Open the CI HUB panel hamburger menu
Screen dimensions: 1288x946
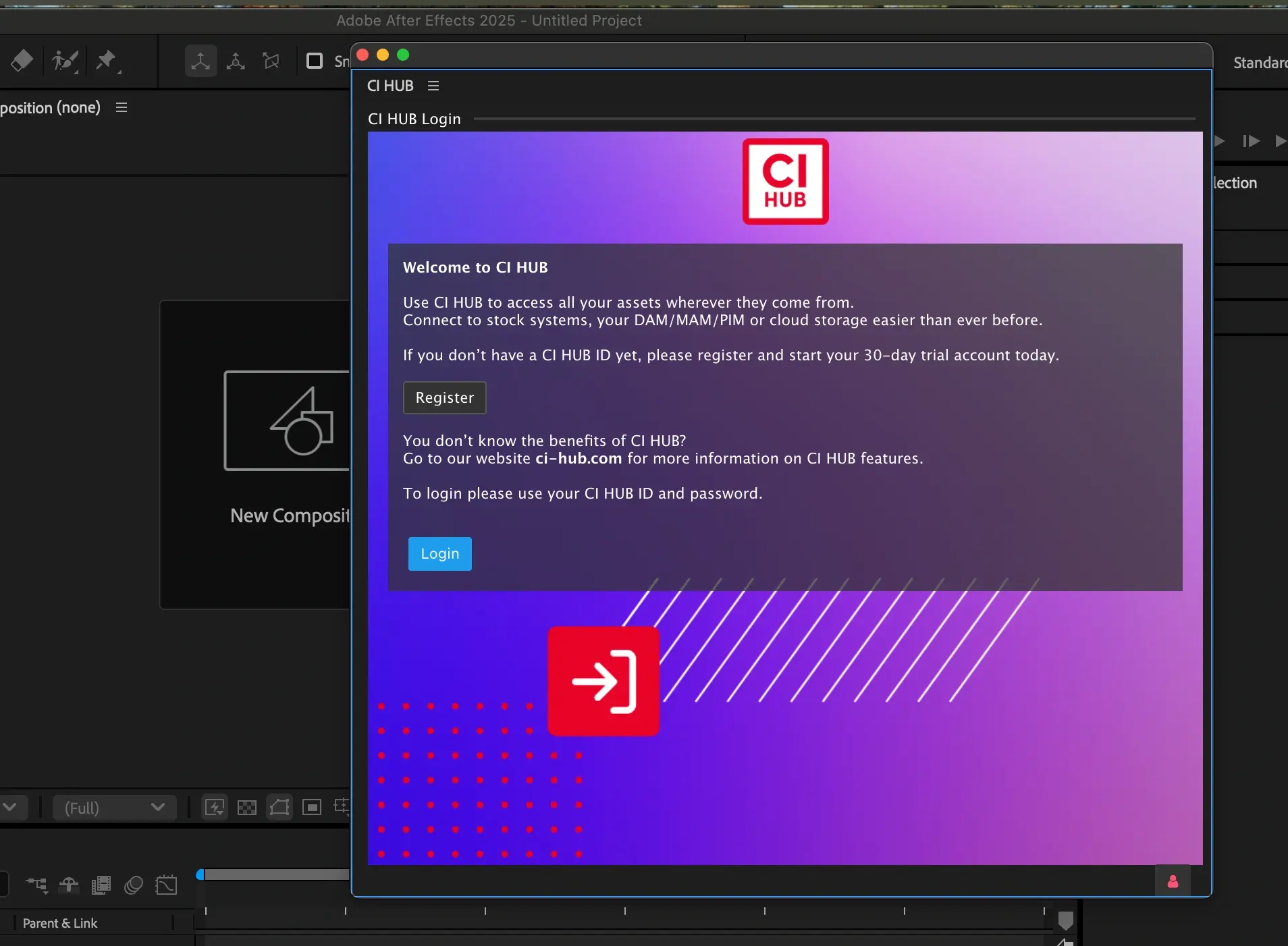point(433,86)
